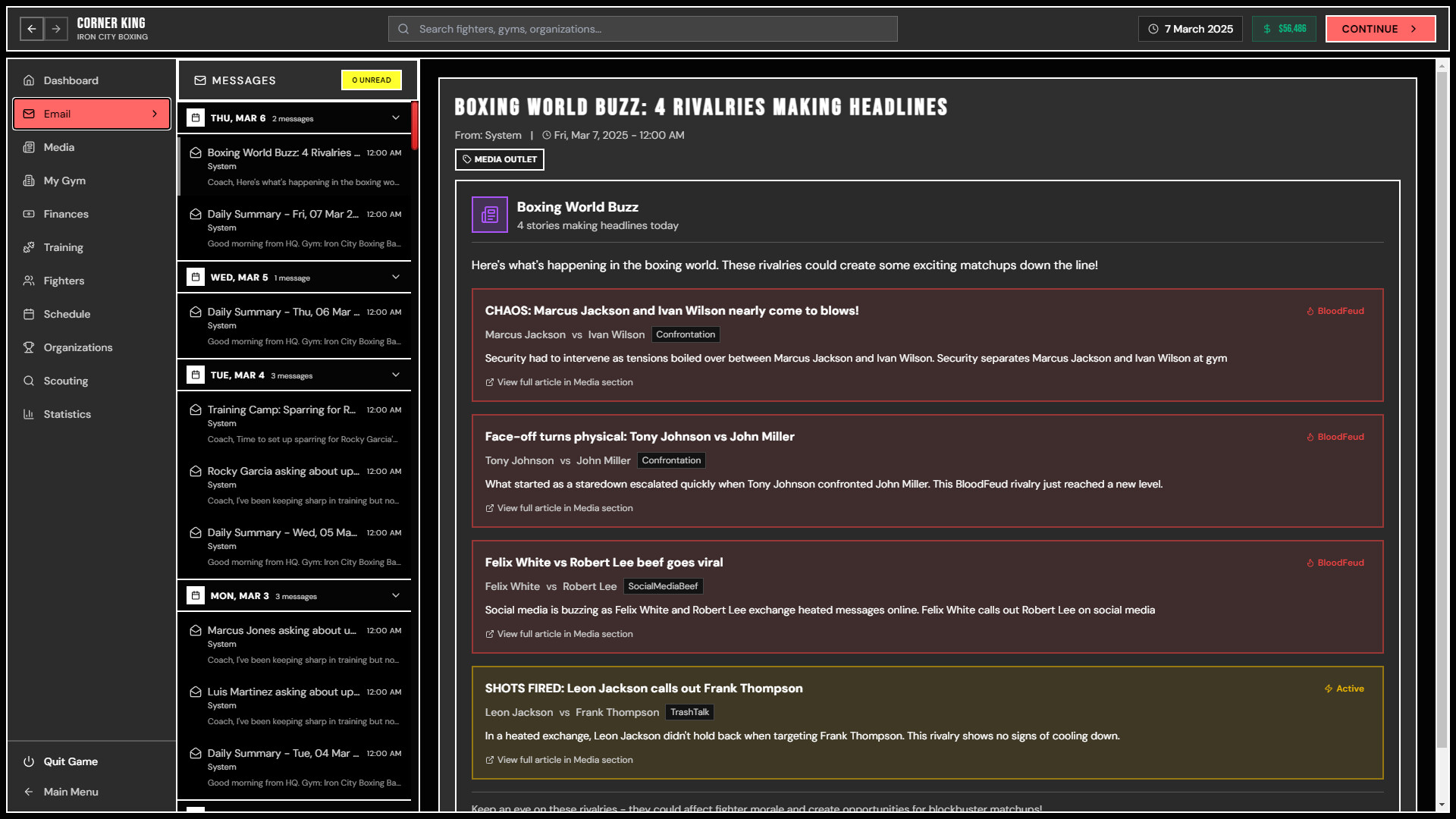Collapse the TUE, MAR 4 message group
The width and height of the screenshot is (1456, 819).
point(394,375)
